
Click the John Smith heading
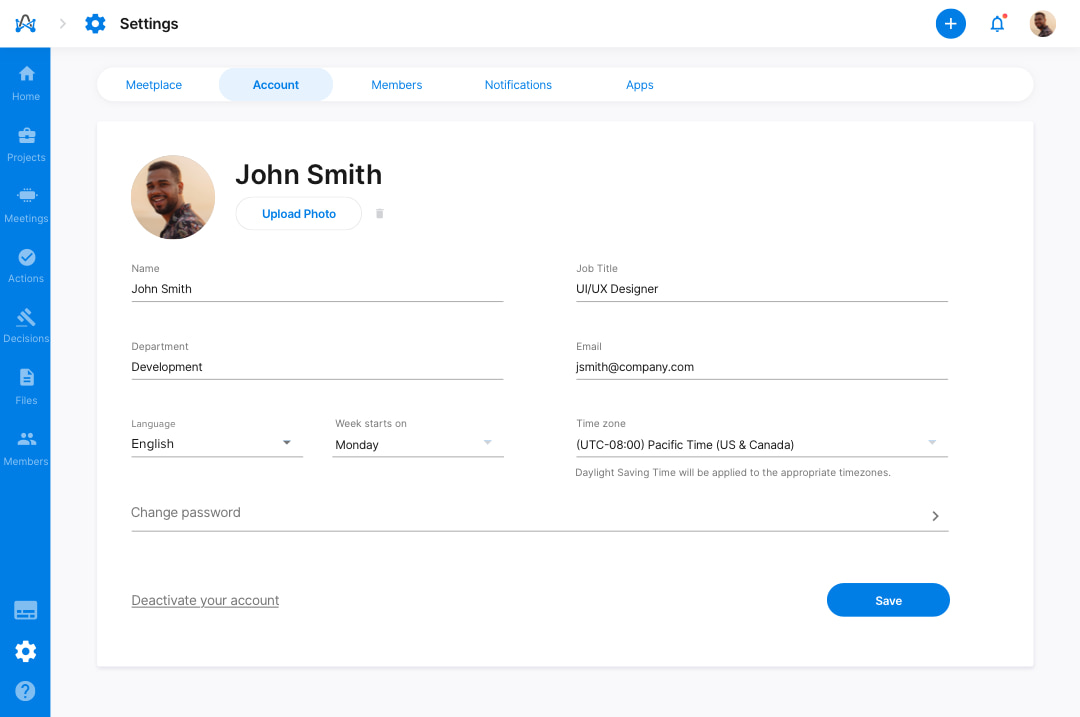[x=309, y=174]
